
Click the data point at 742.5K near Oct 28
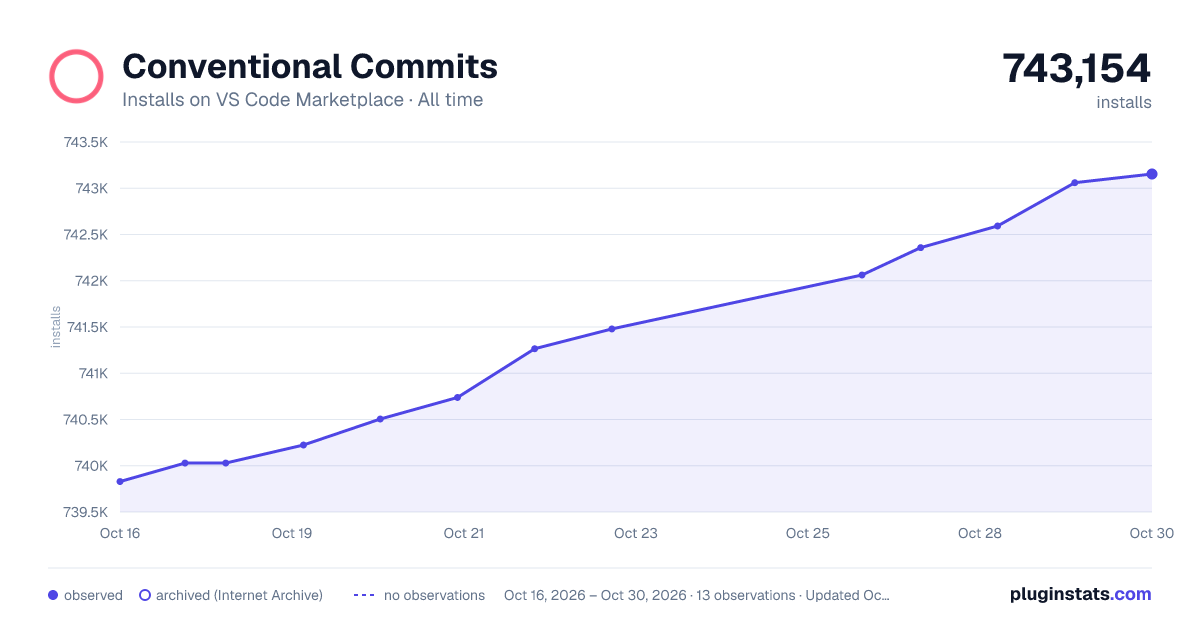[x=998, y=226]
